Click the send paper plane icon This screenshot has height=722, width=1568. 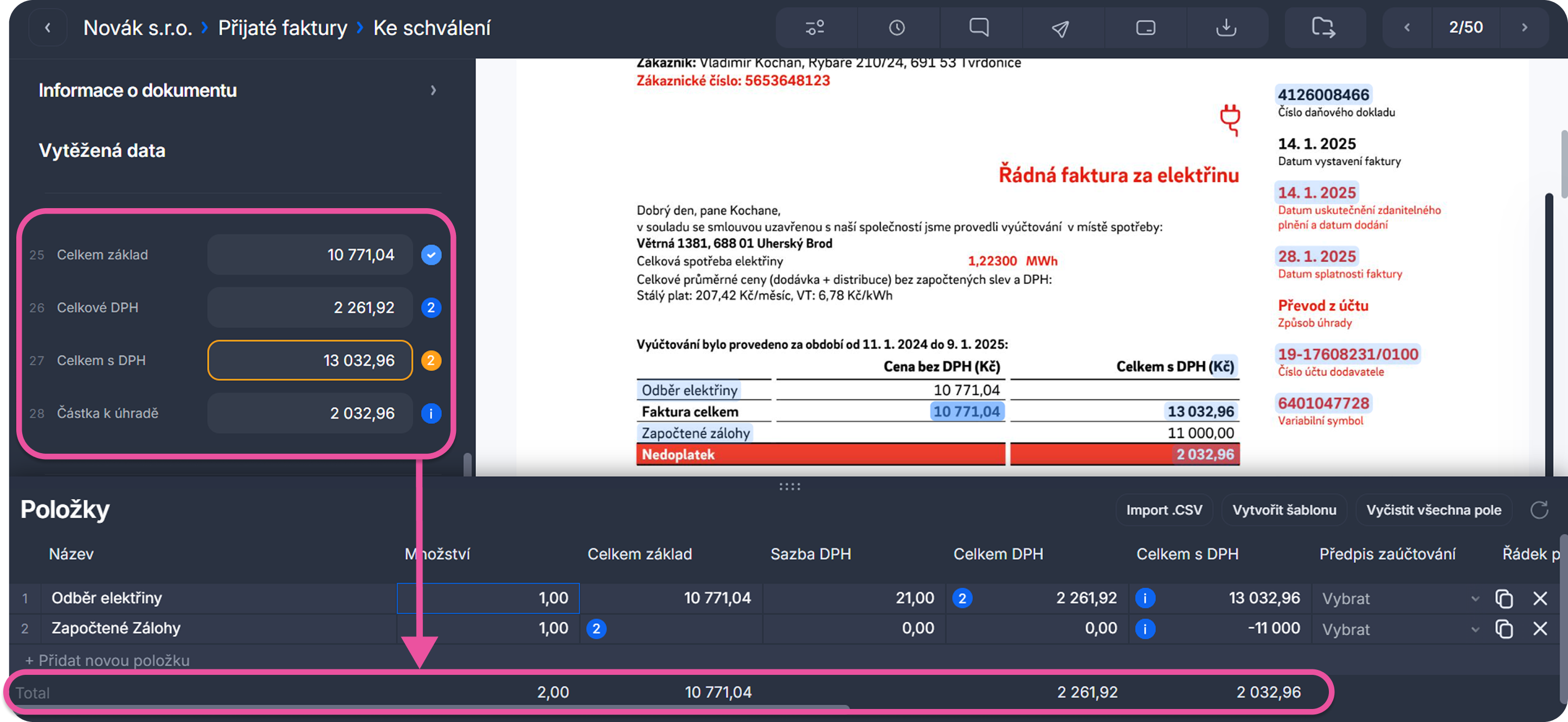[x=1061, y=28]
